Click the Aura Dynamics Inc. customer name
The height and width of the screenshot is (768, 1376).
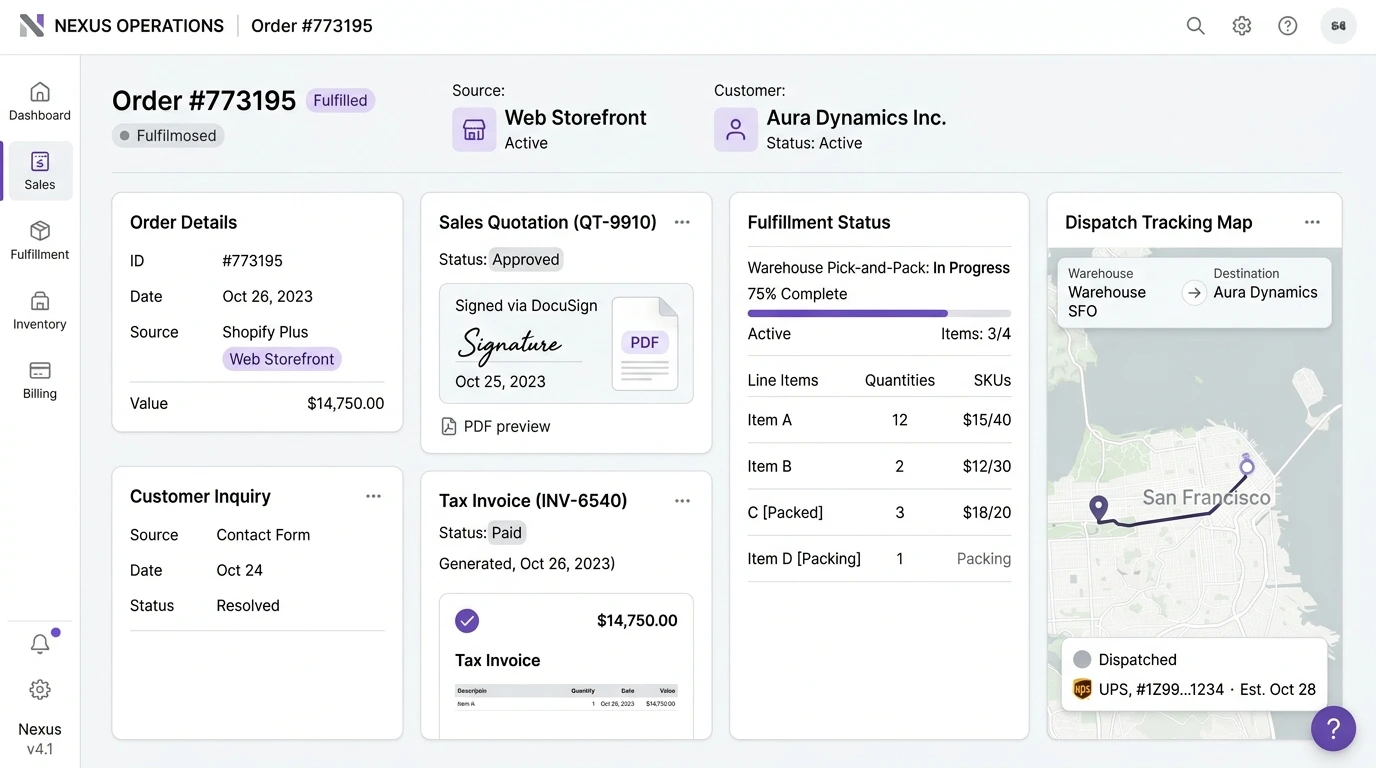click(856, 117)
